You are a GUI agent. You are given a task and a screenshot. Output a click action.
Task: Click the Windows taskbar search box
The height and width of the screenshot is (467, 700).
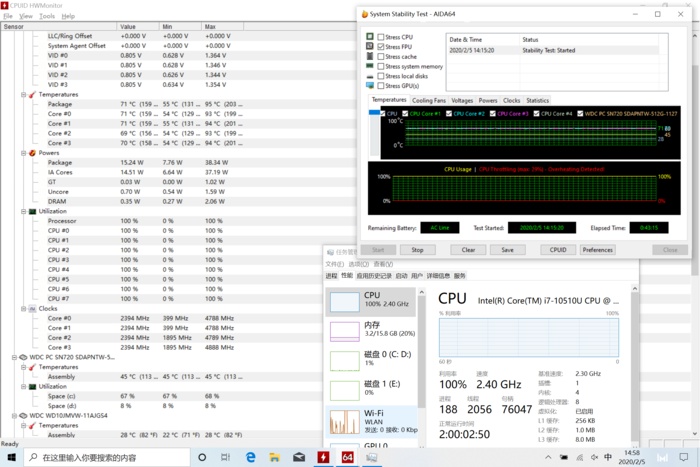107,457
